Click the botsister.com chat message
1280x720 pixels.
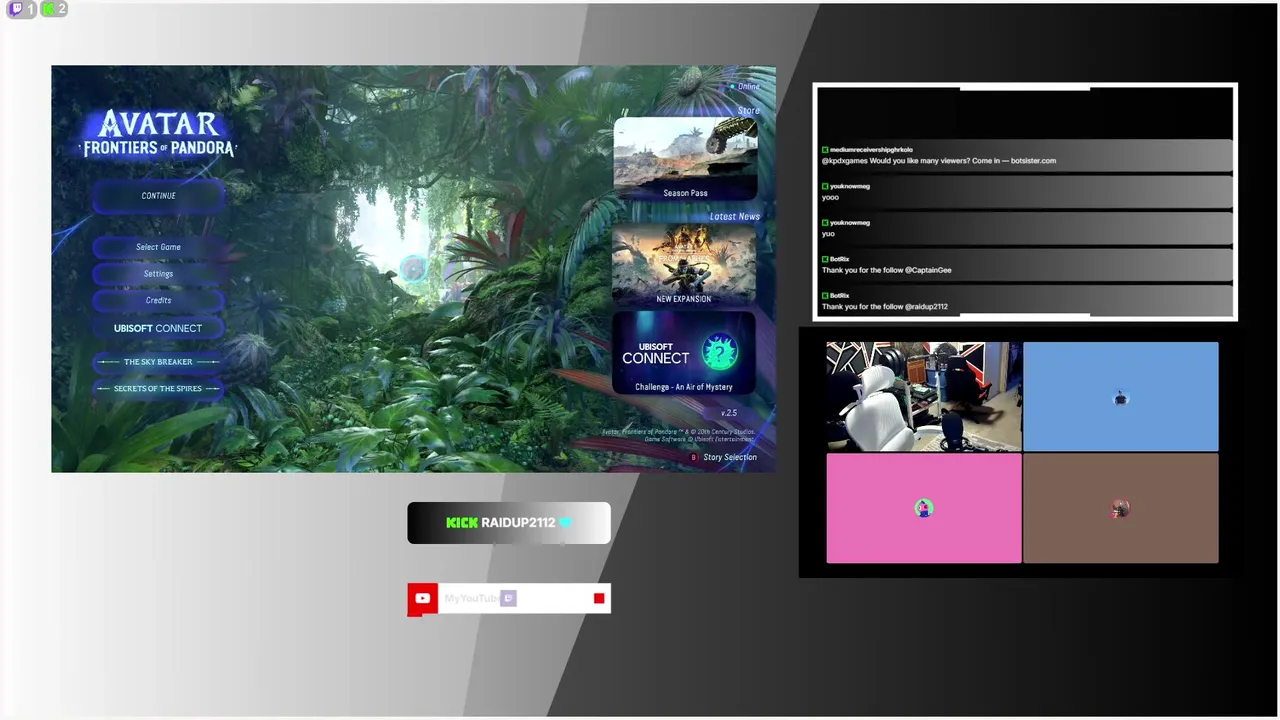click(1025, 156)
